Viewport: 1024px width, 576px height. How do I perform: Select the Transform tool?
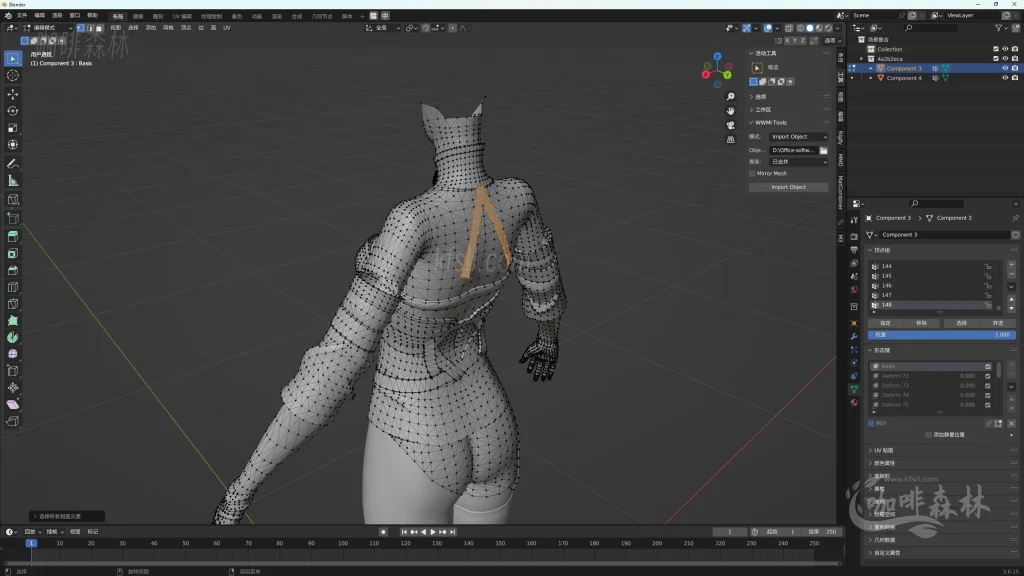point(12,144)
